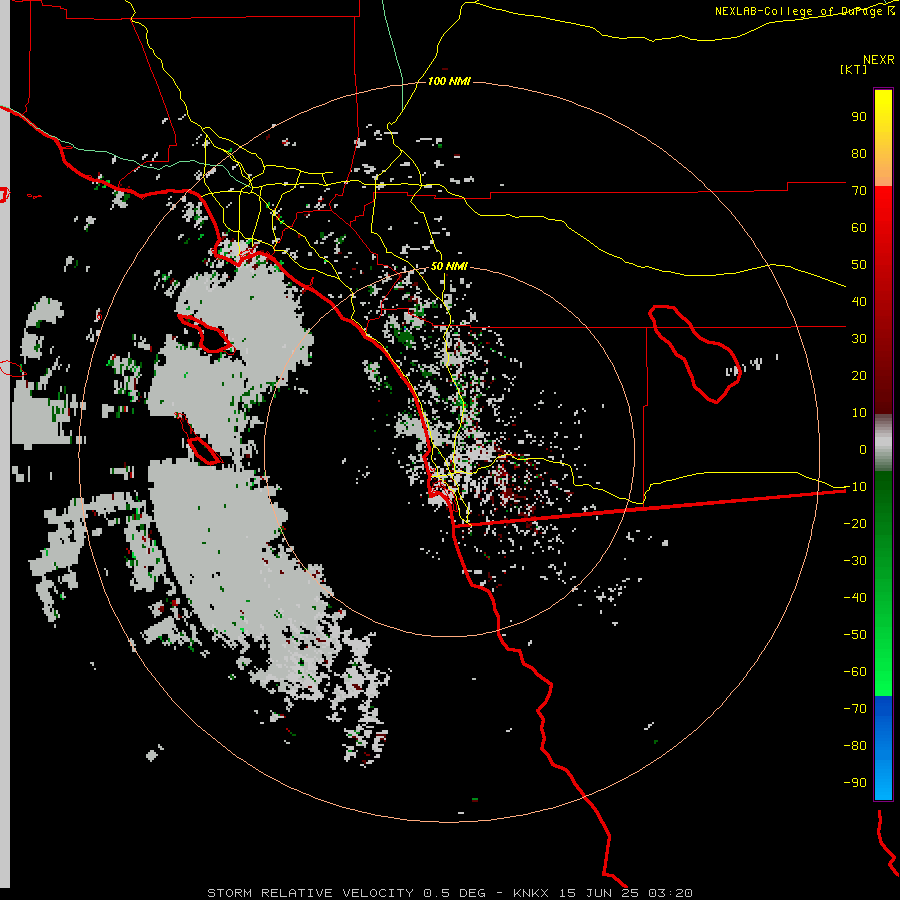Viewport: 900px width, 900px height.
Task: Click the 30 value on the velocity scale
Action: click(x=859, y=339)
